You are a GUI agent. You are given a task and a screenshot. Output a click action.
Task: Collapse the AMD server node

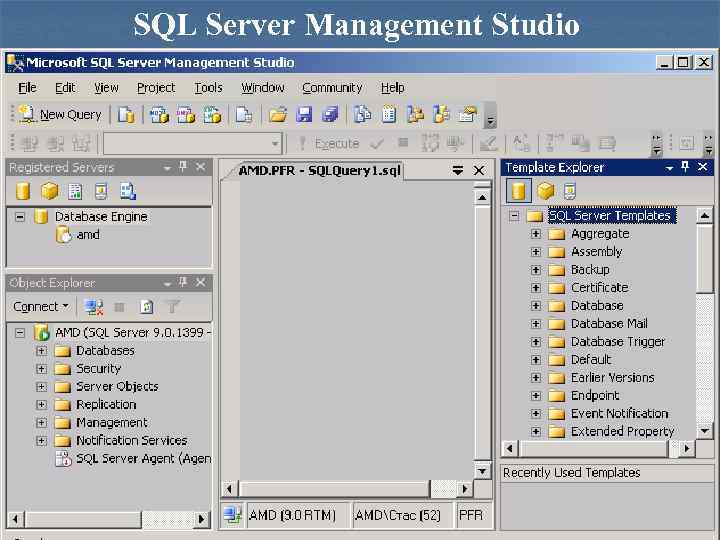(20, 332)
